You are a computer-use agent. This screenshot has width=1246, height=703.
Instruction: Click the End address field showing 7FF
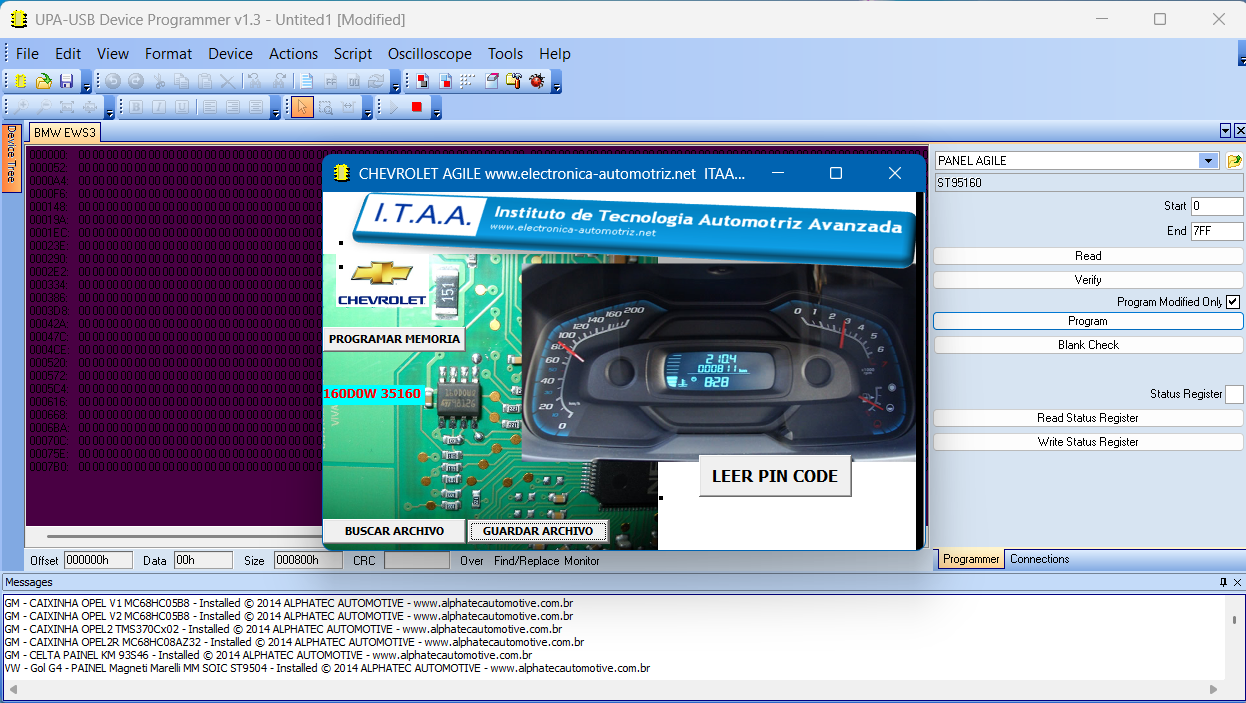1216,231
